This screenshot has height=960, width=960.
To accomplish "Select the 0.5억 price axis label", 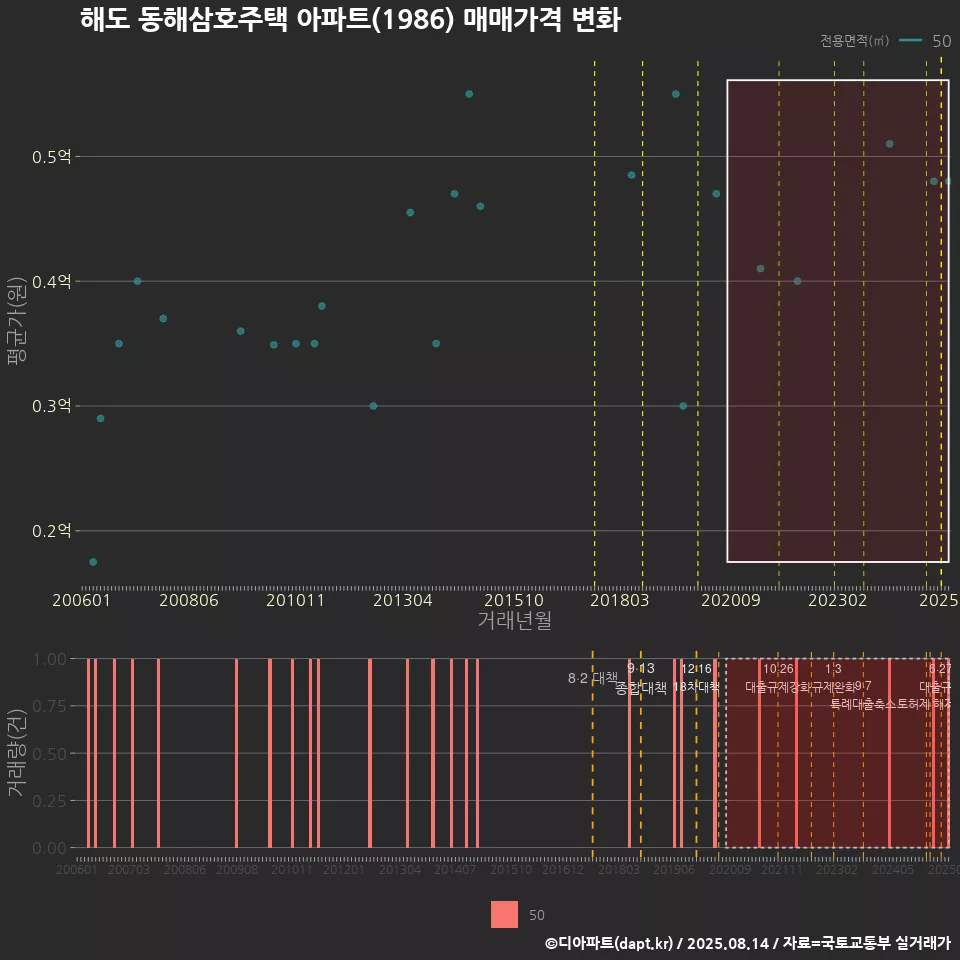I will pyautogui.click(x=51, y=157).
